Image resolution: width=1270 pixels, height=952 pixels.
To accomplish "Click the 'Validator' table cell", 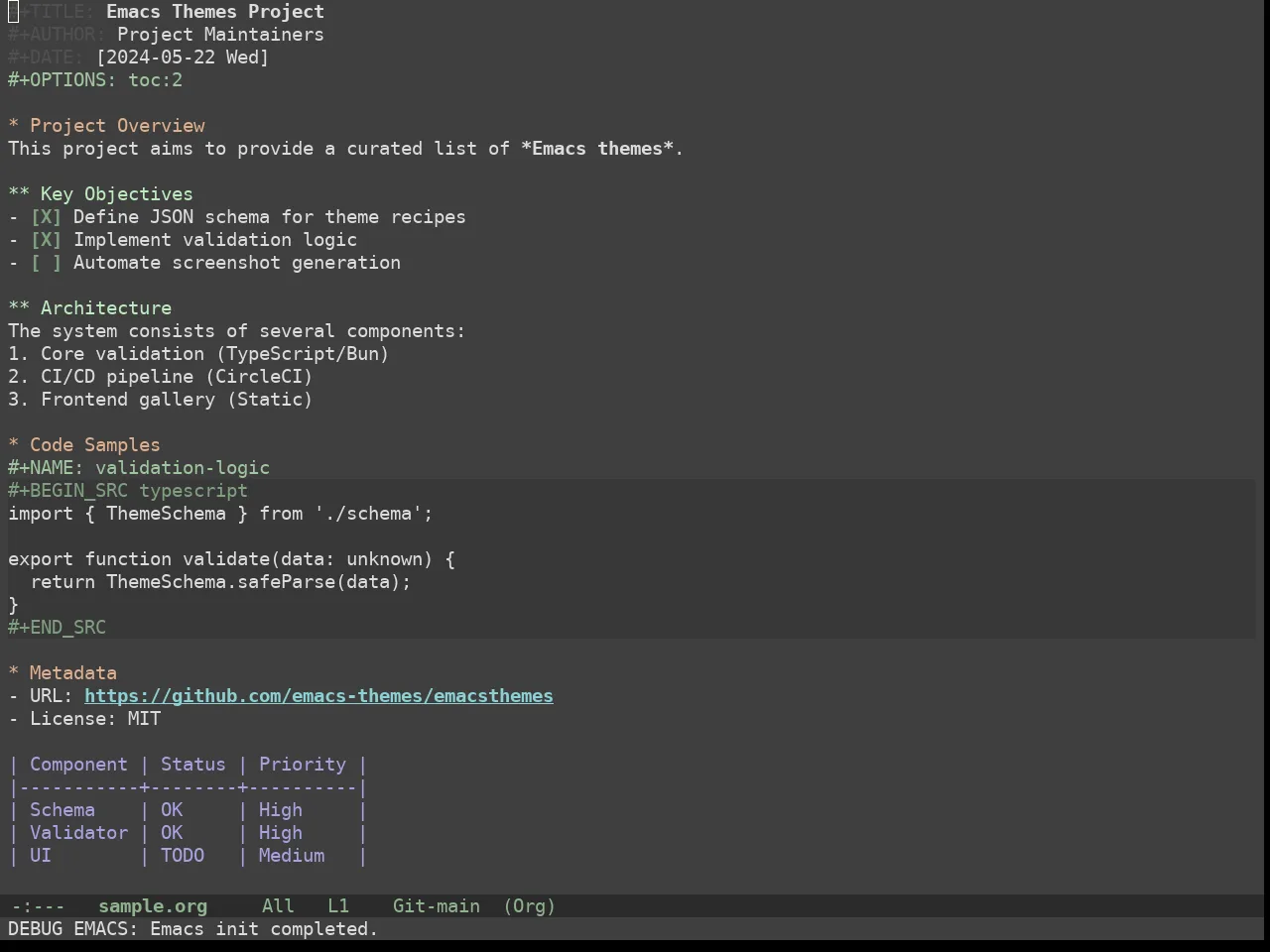I will pyautogui.click(x=78, y=833).
